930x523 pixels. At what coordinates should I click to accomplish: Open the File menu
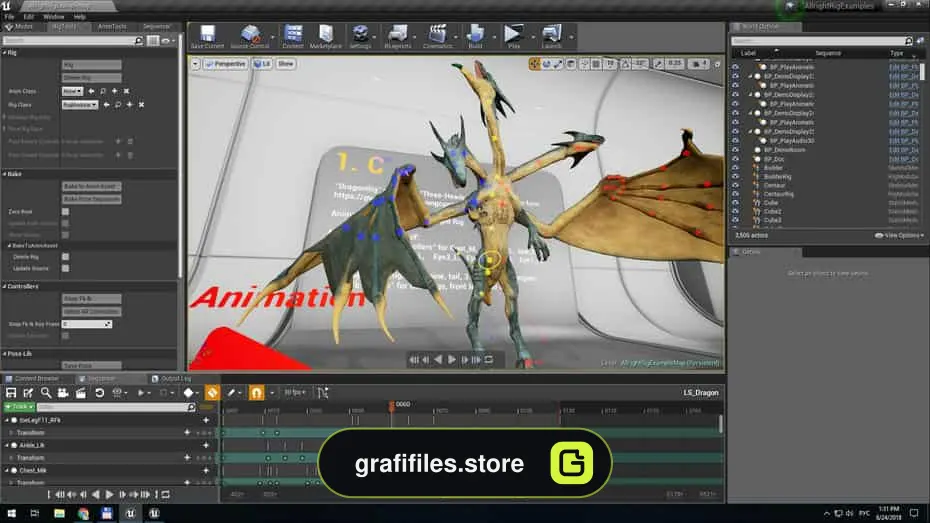click(x=9, y=17)
